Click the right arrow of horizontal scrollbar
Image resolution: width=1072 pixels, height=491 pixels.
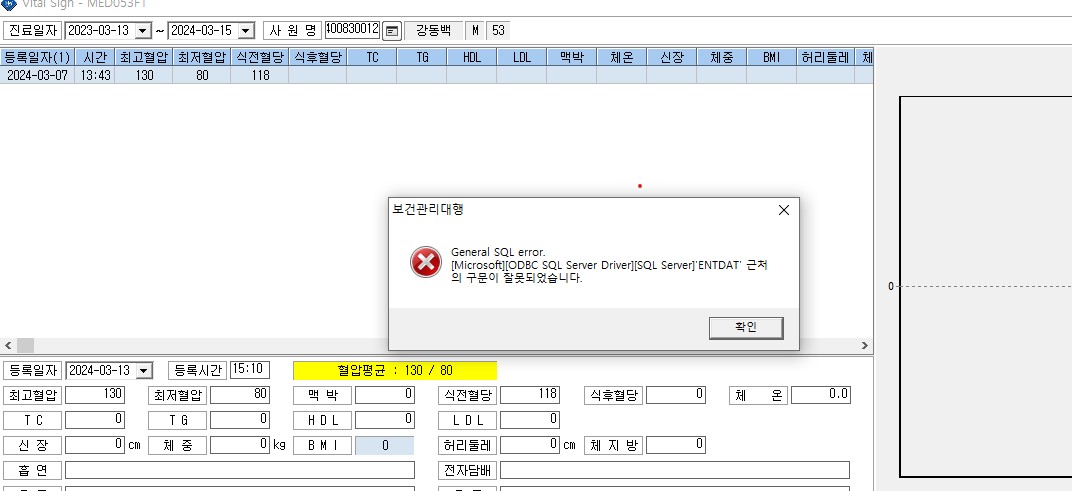(x=865, y=345)
